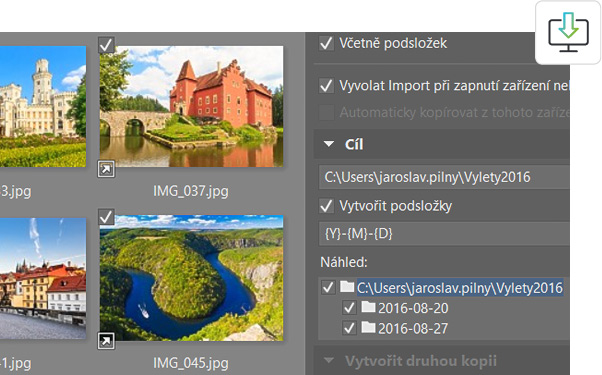This screenshot has width=602, height=375.
Task: Toggle Vytvořit podsložky checkbox
Action: click(326, 206)
